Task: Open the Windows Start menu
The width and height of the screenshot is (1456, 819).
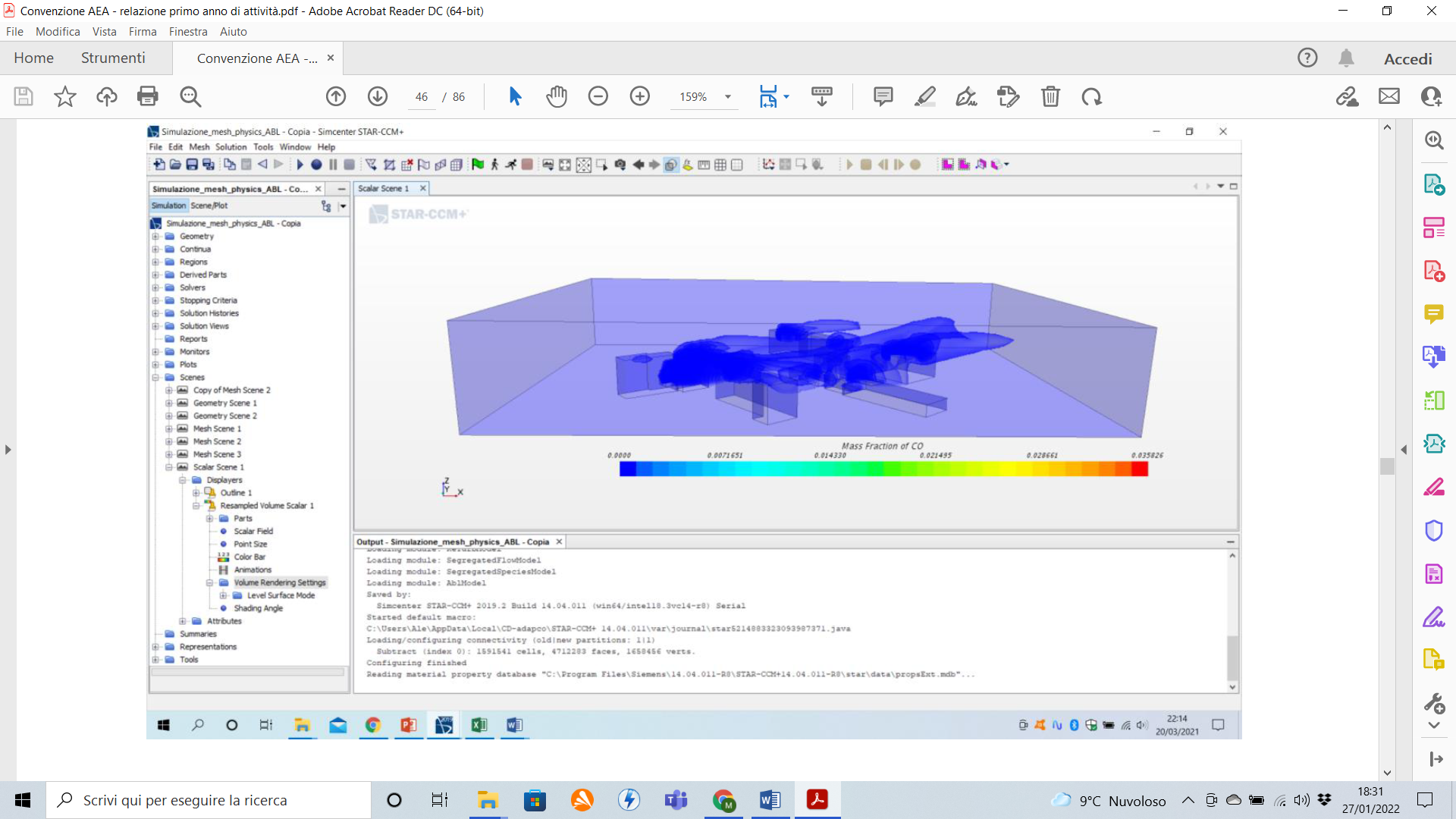Action: pyautogui.click(x=23, y=800)
